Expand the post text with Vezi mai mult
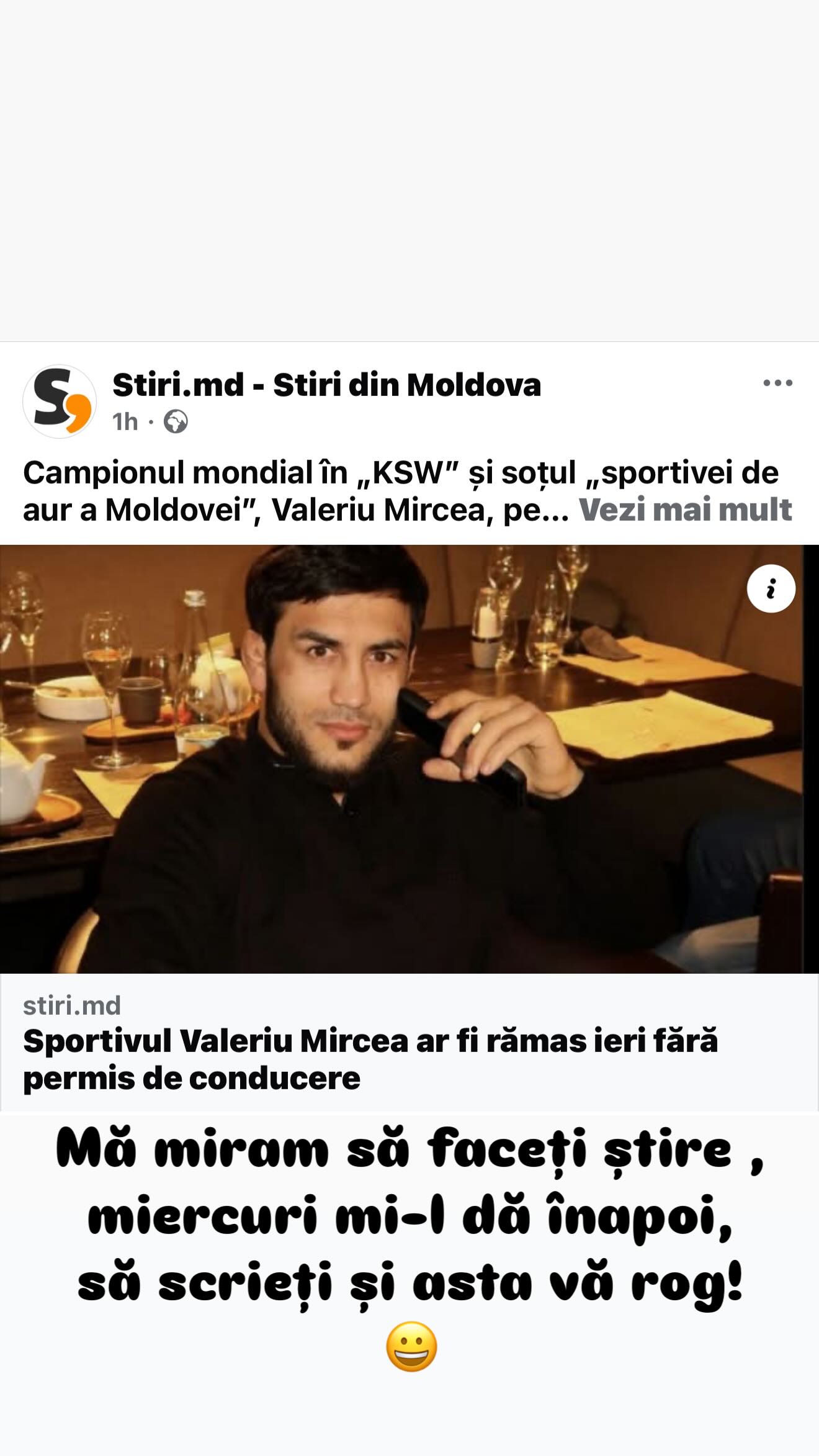 686,510
